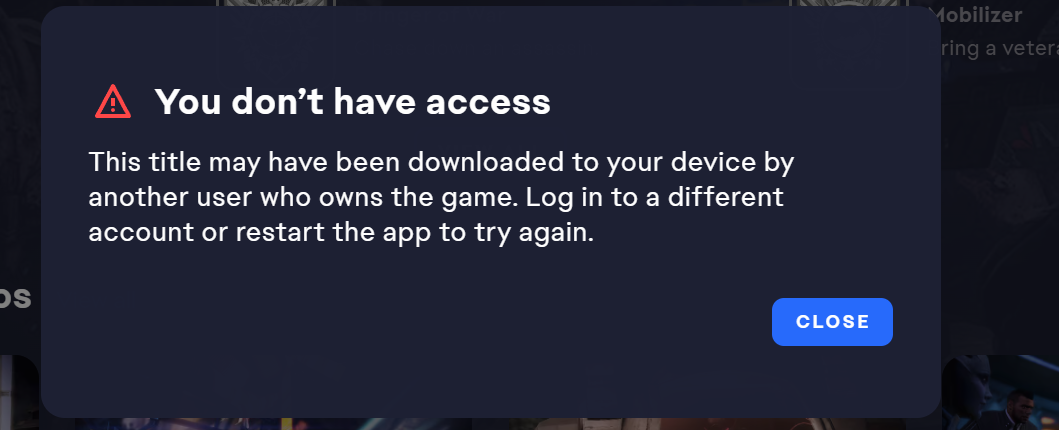Click the "another user who owns the game" text

303,198
